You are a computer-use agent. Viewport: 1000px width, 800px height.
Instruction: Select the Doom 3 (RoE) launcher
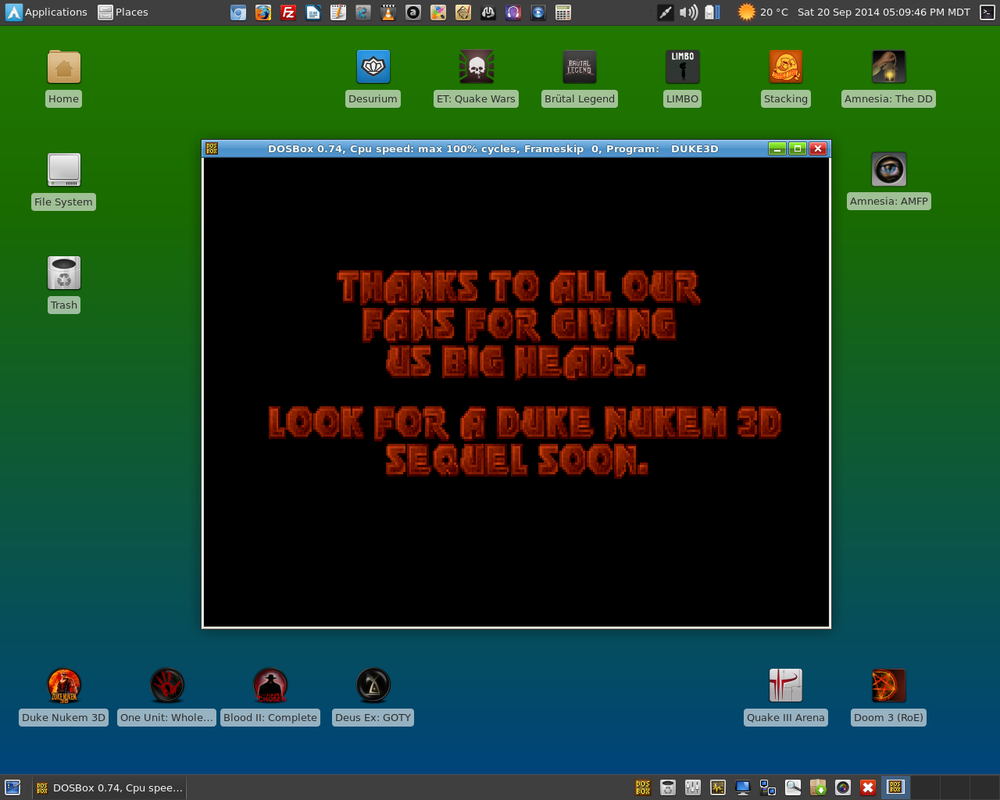(x=888, y=697)
